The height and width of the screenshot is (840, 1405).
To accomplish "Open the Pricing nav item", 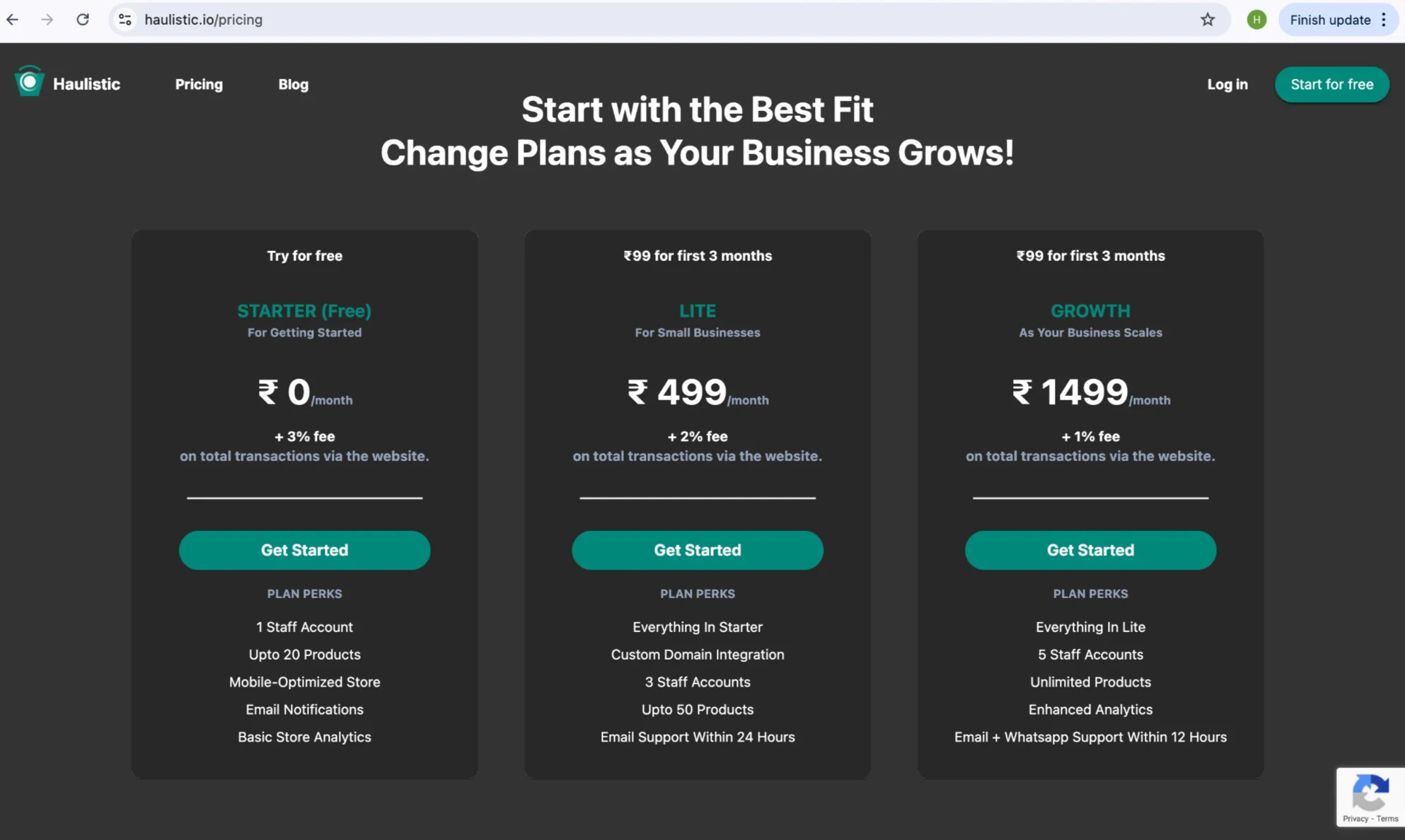I will point(199,84).
